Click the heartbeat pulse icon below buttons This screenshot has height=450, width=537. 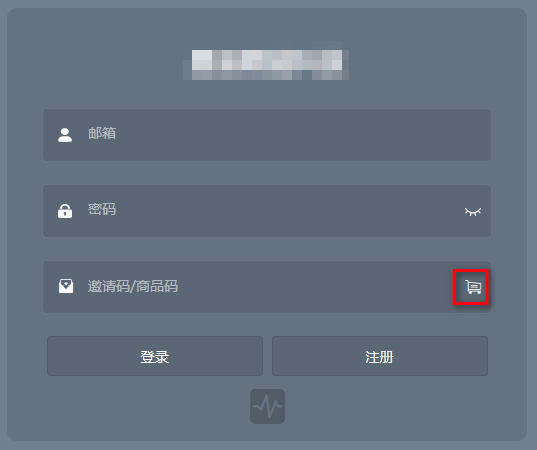tap(267, 407)
